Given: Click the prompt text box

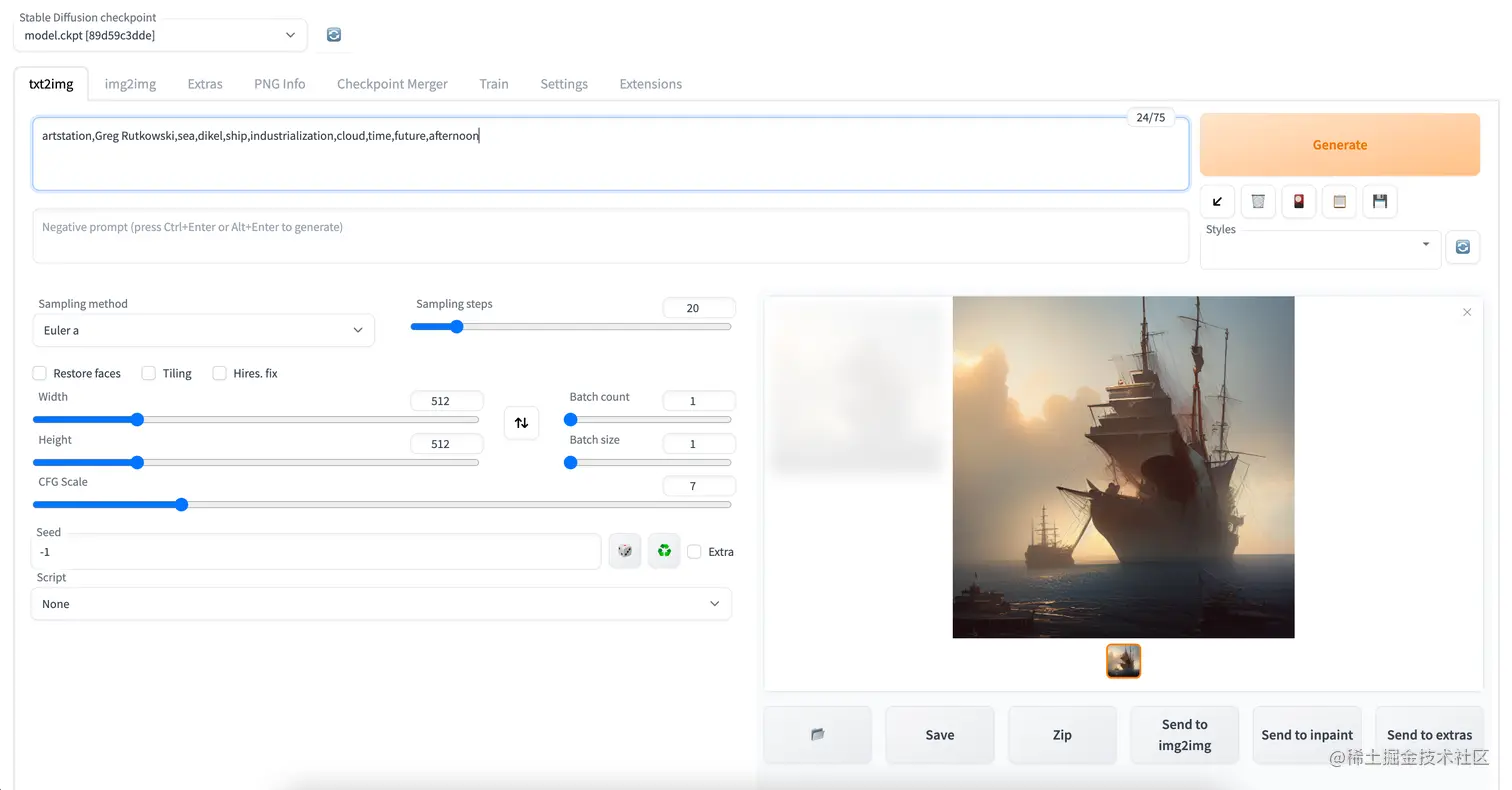Looking at the screenshot, I should [x=610, y=154].
